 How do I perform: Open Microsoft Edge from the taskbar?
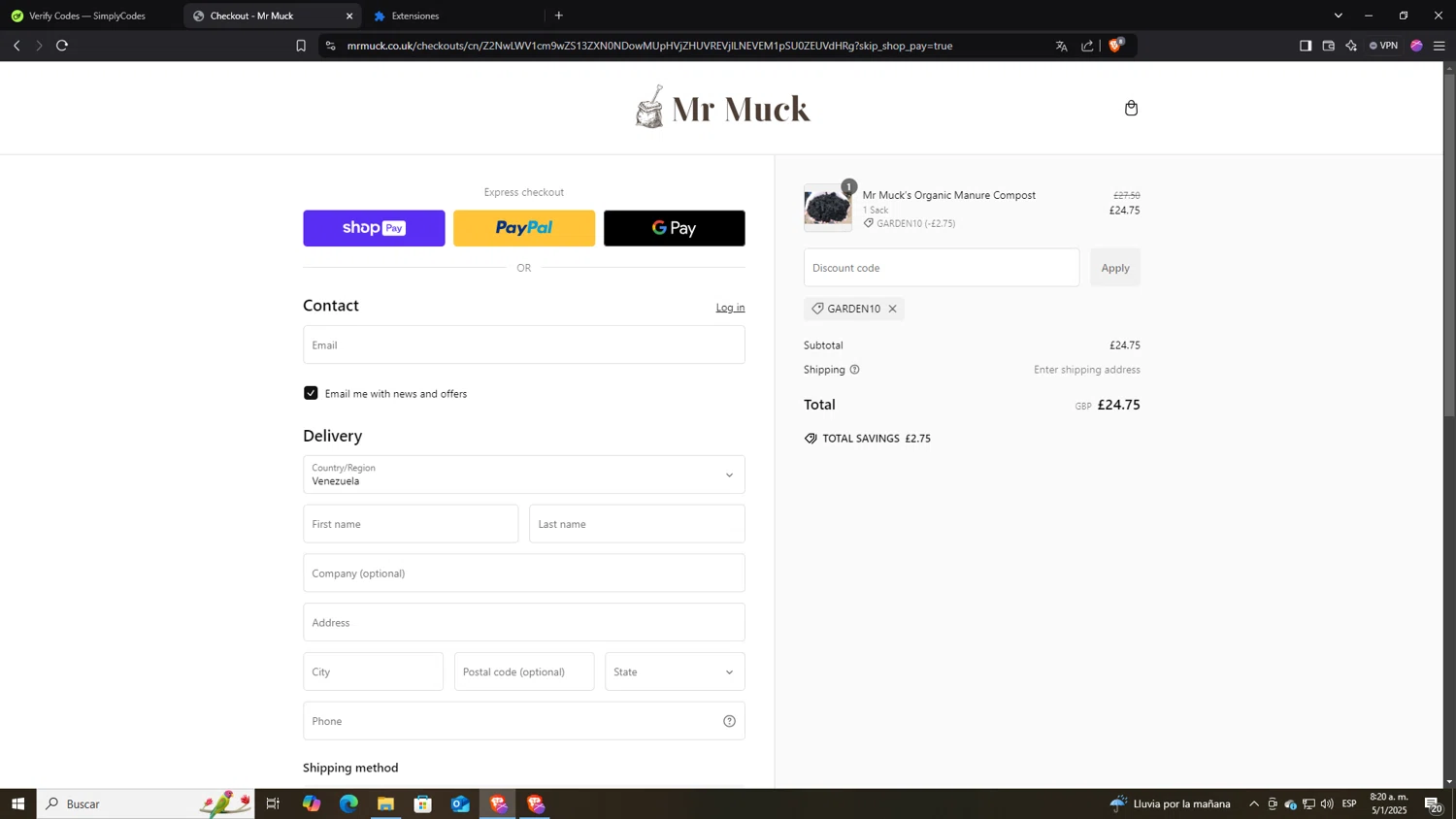[x=348, y=803]
